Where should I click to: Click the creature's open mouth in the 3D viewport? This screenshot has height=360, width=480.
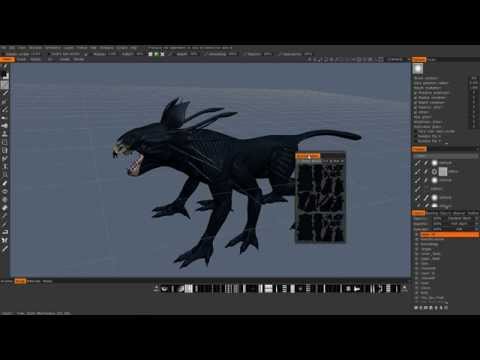pyautogui.click(x=137, y=164)
